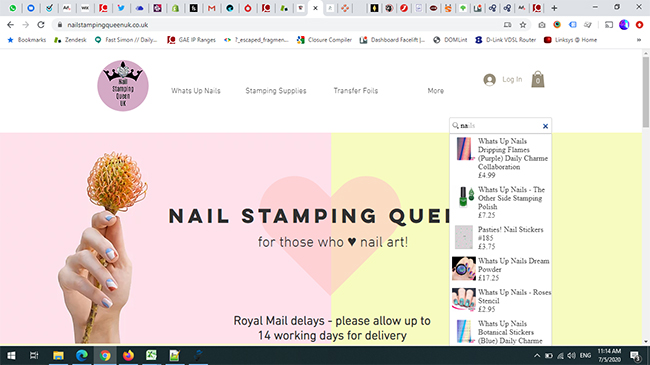Expand the bookmarks overflow chevron
The height and width of the screenshot is (365, 650).
coord(639,40)
